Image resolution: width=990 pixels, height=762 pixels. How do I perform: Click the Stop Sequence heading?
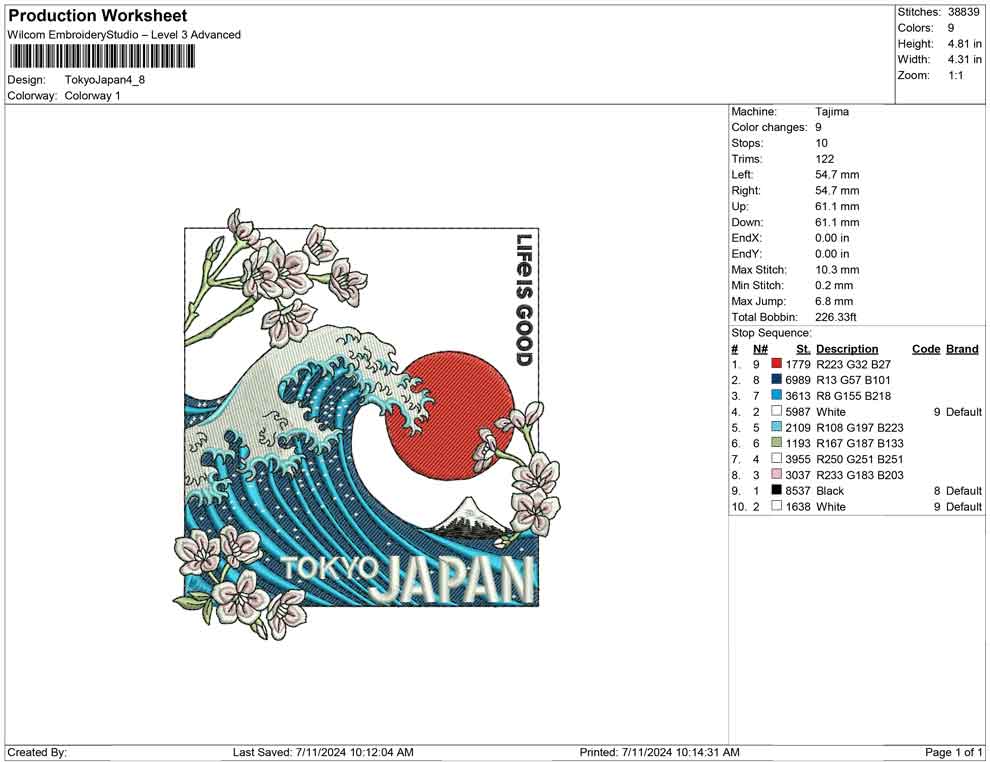click(772, 333)
